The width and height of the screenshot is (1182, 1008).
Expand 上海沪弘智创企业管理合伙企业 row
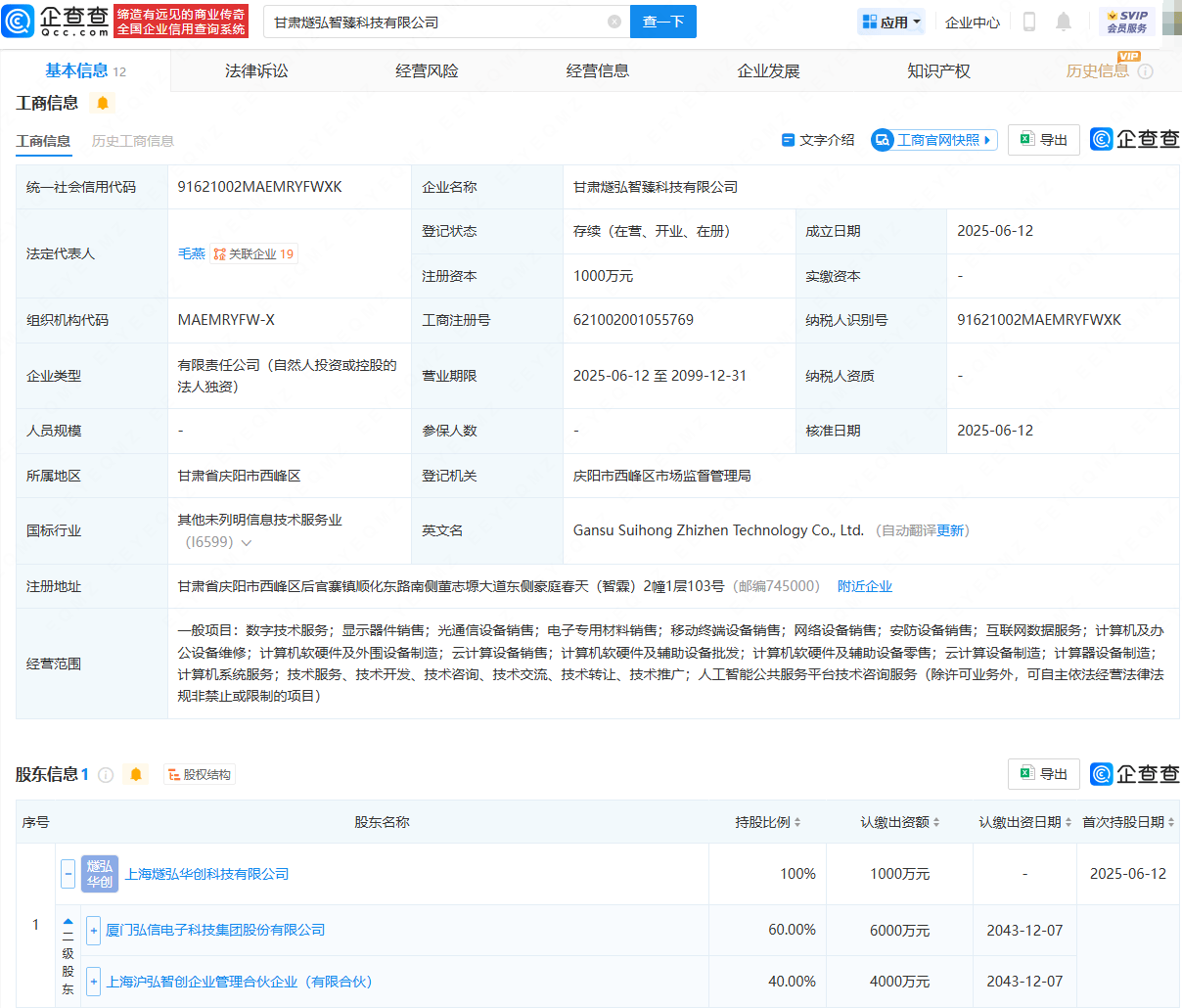[93, 982]
